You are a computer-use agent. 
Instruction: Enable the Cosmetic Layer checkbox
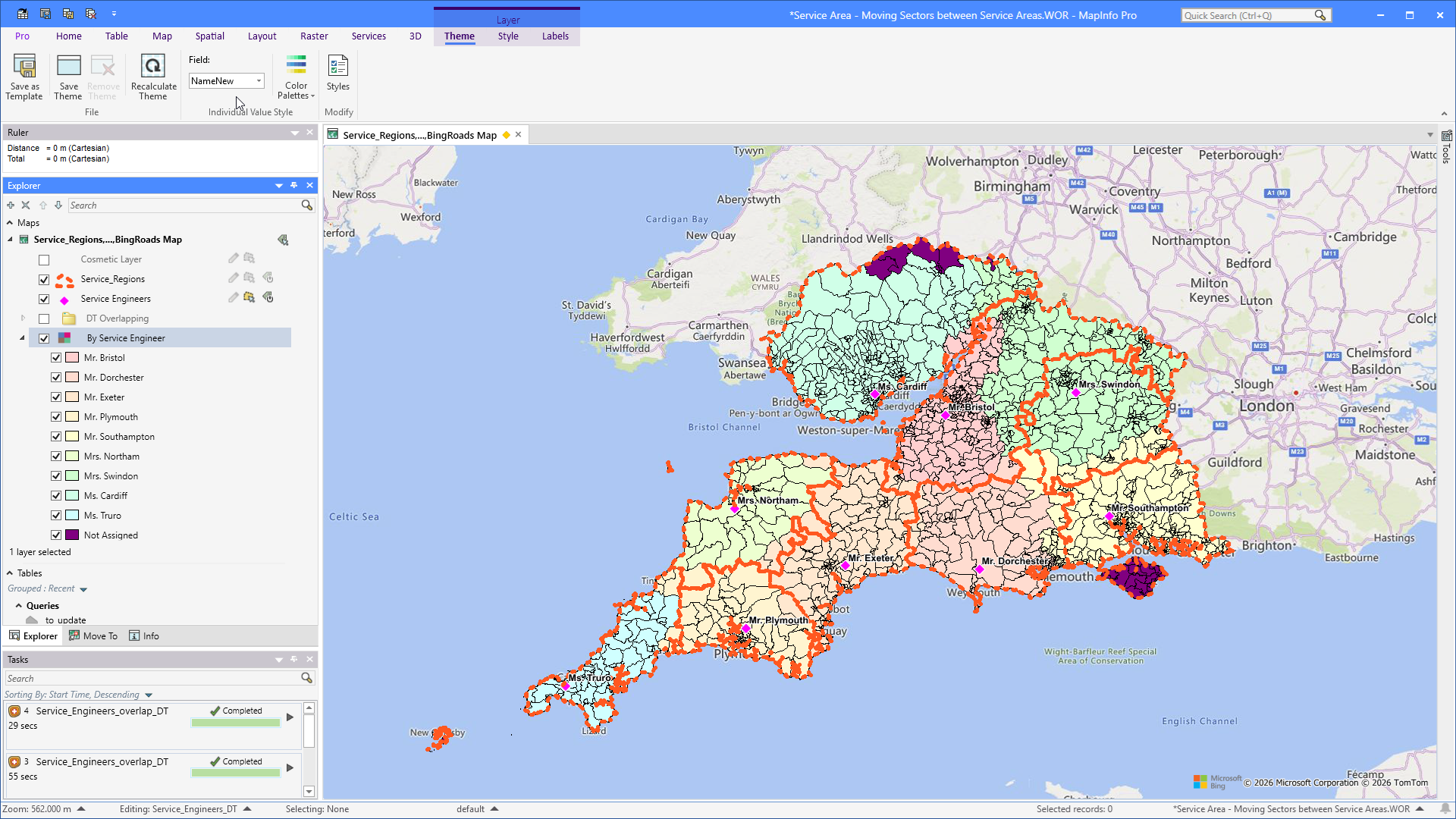coord(44,260)
